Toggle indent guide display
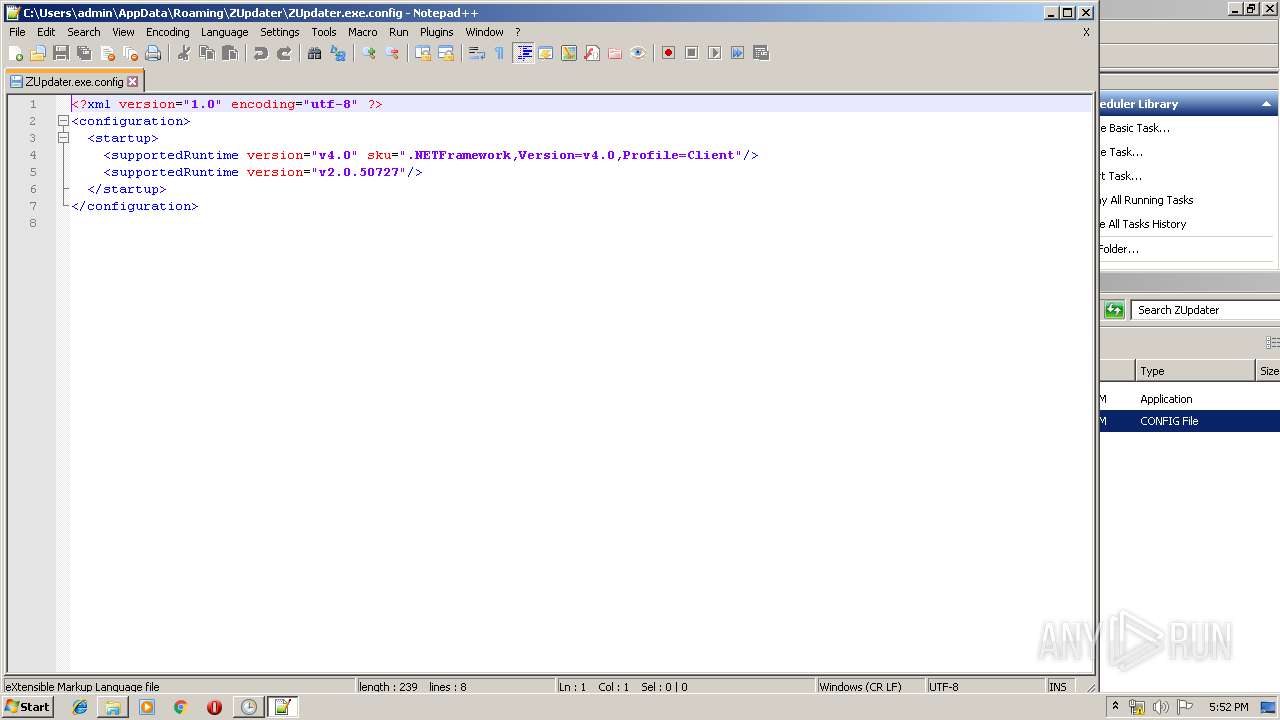The image size is (1280, 720). tap(523, 53)
